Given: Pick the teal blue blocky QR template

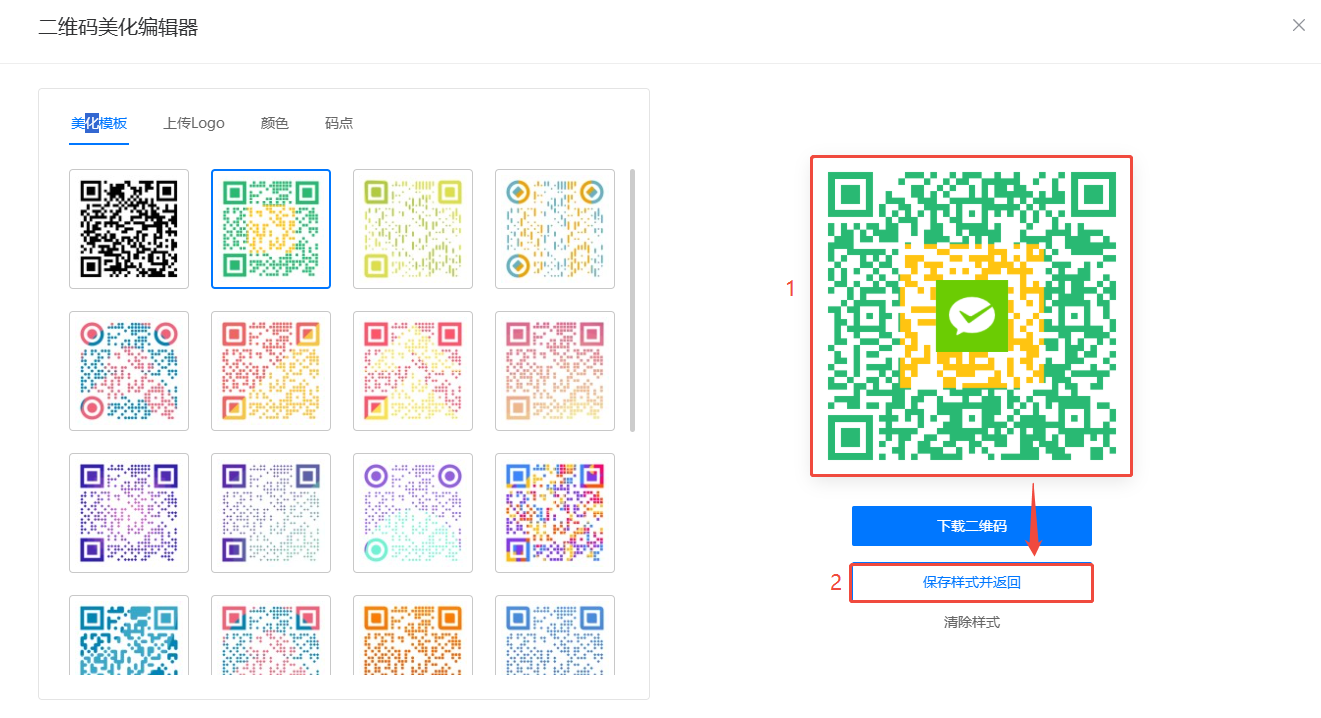Looking at the screenshot, I should point(129,637).
